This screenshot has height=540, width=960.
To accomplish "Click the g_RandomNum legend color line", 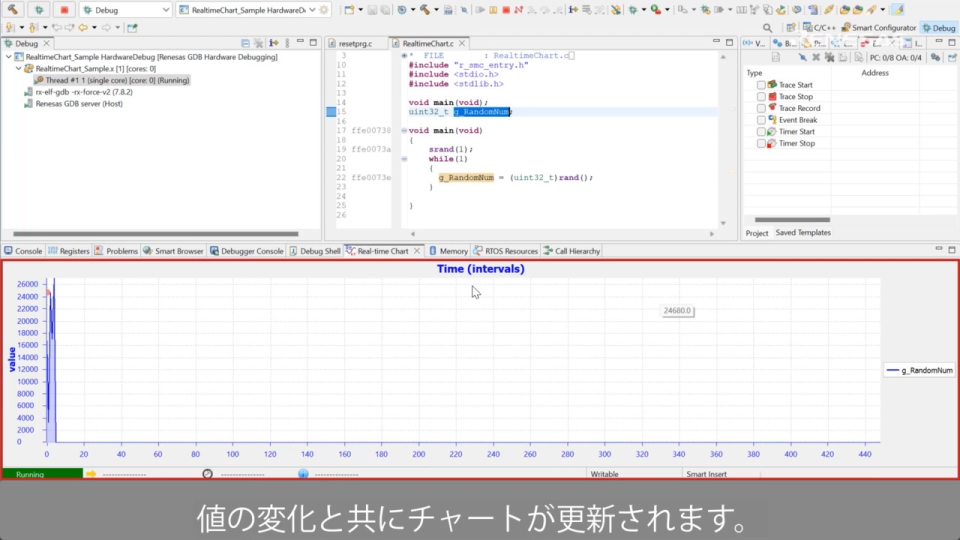I will point(892,370).
